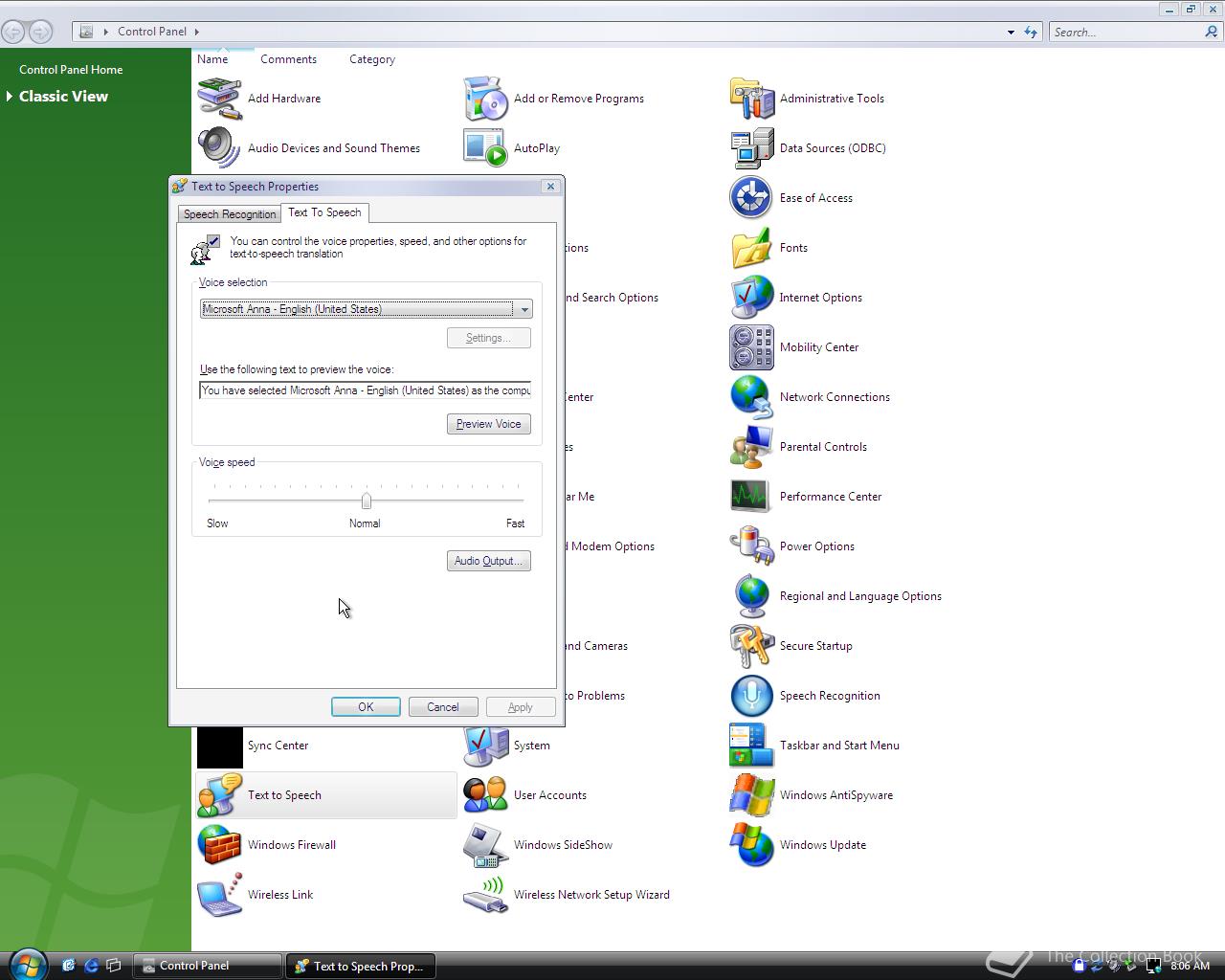Open the Fonts folder icon
Viewport: 1225px width, 980px height.
[x=751, y=248]
